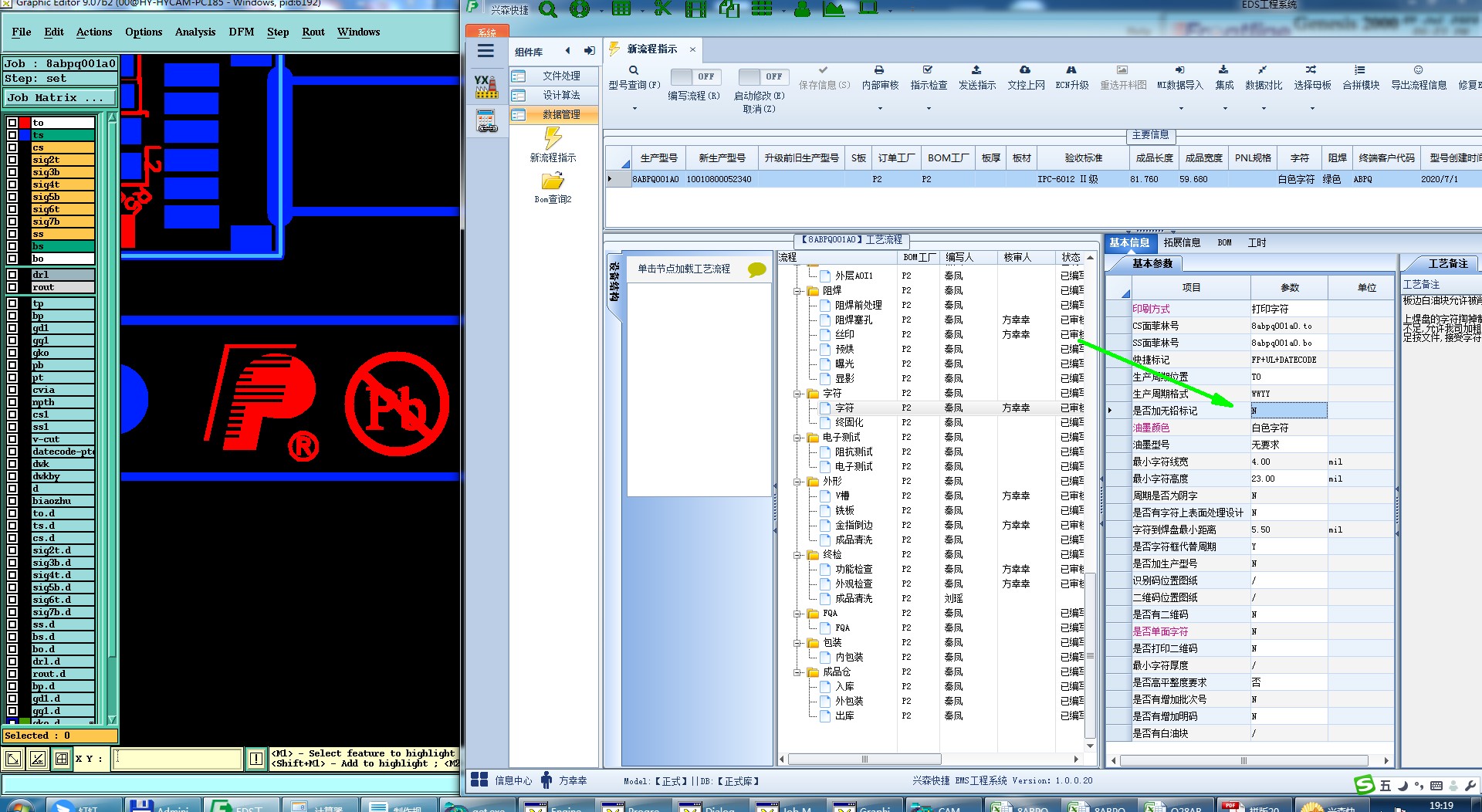Click the 选择母板 shuffle icon
1482x812 pixels.
[x=1311, y=70]
